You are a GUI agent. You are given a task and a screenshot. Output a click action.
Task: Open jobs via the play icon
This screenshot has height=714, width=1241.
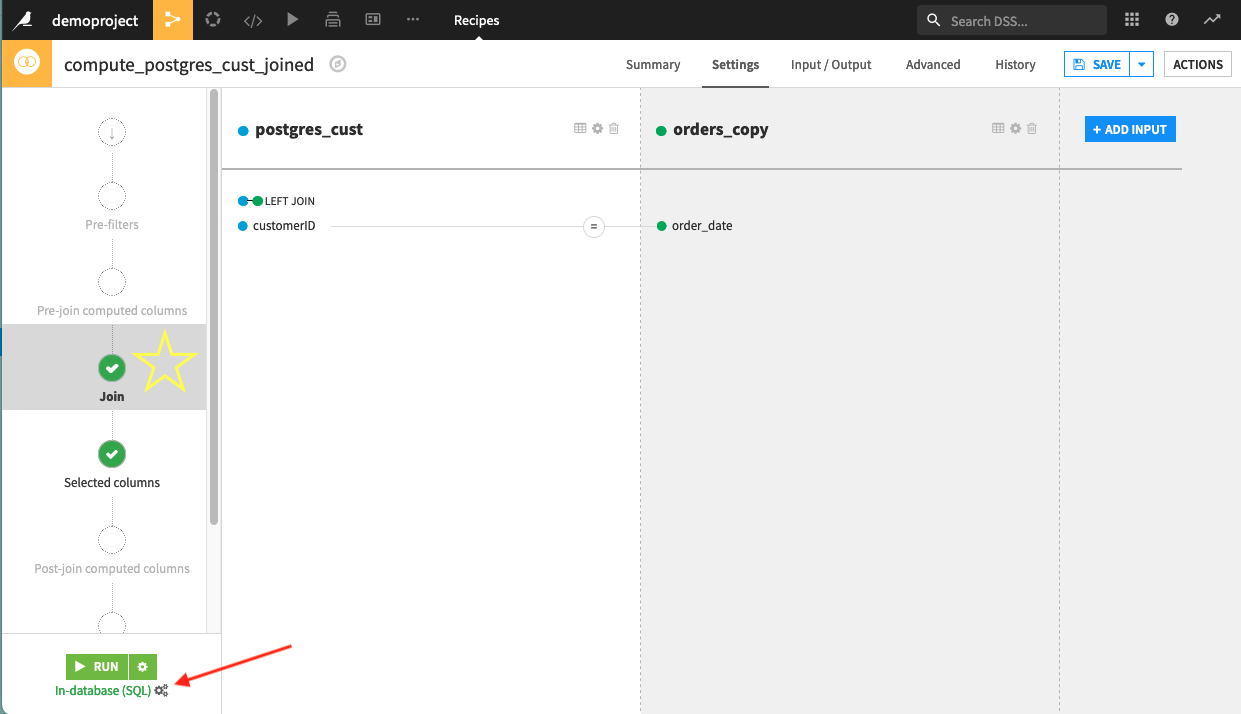[x=292, y=19]
